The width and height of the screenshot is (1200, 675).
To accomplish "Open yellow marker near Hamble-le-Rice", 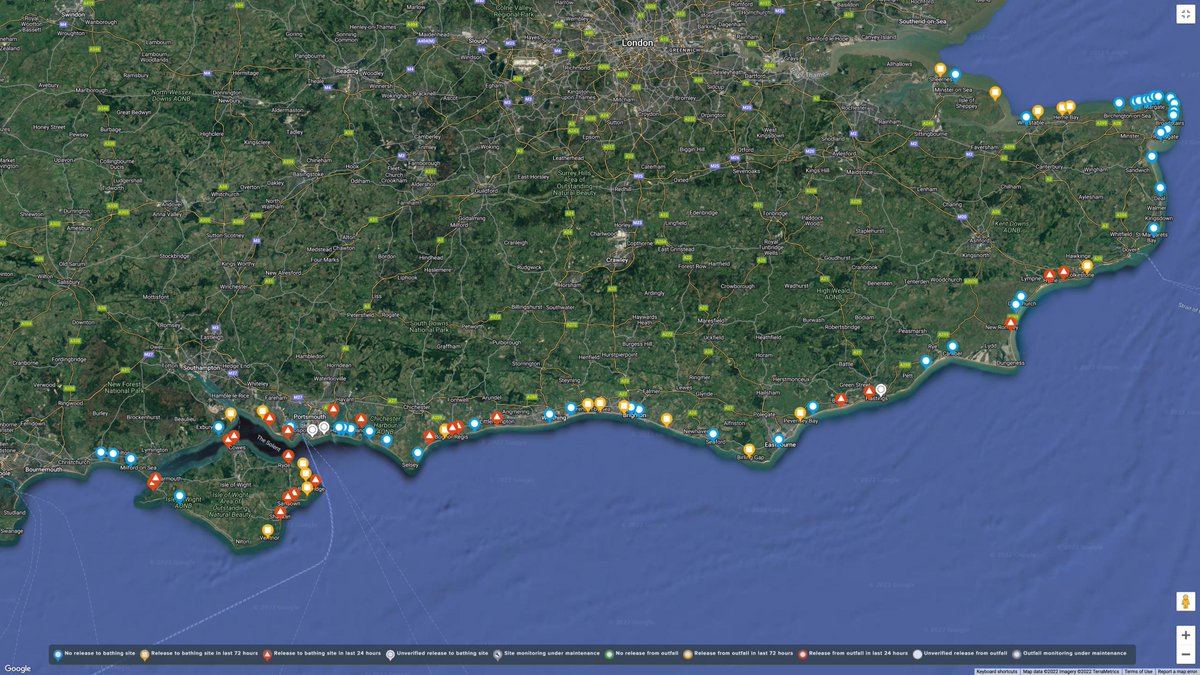I will click(x=231, y=414).
